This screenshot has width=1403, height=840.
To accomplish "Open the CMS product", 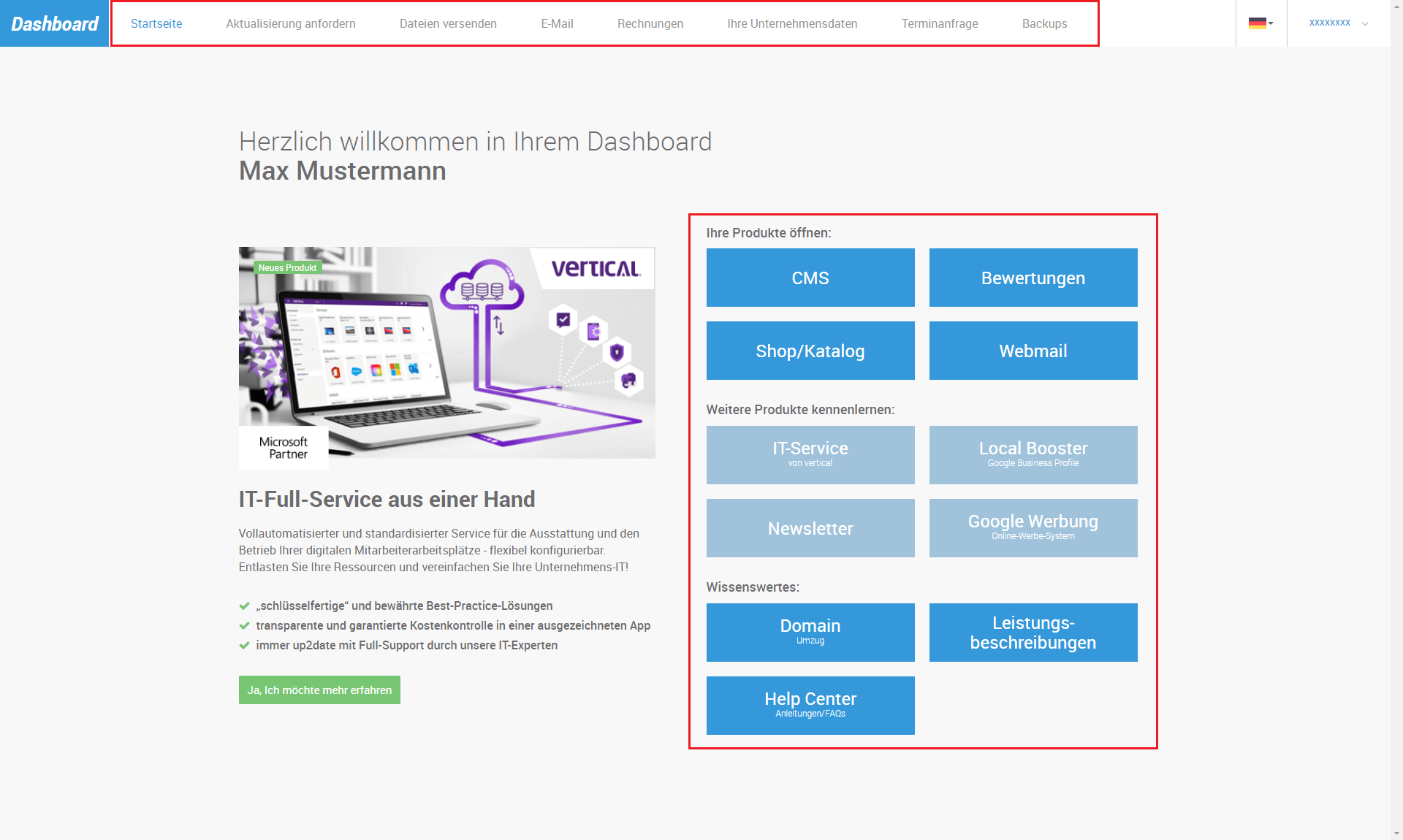I will (x=810, y=278).
